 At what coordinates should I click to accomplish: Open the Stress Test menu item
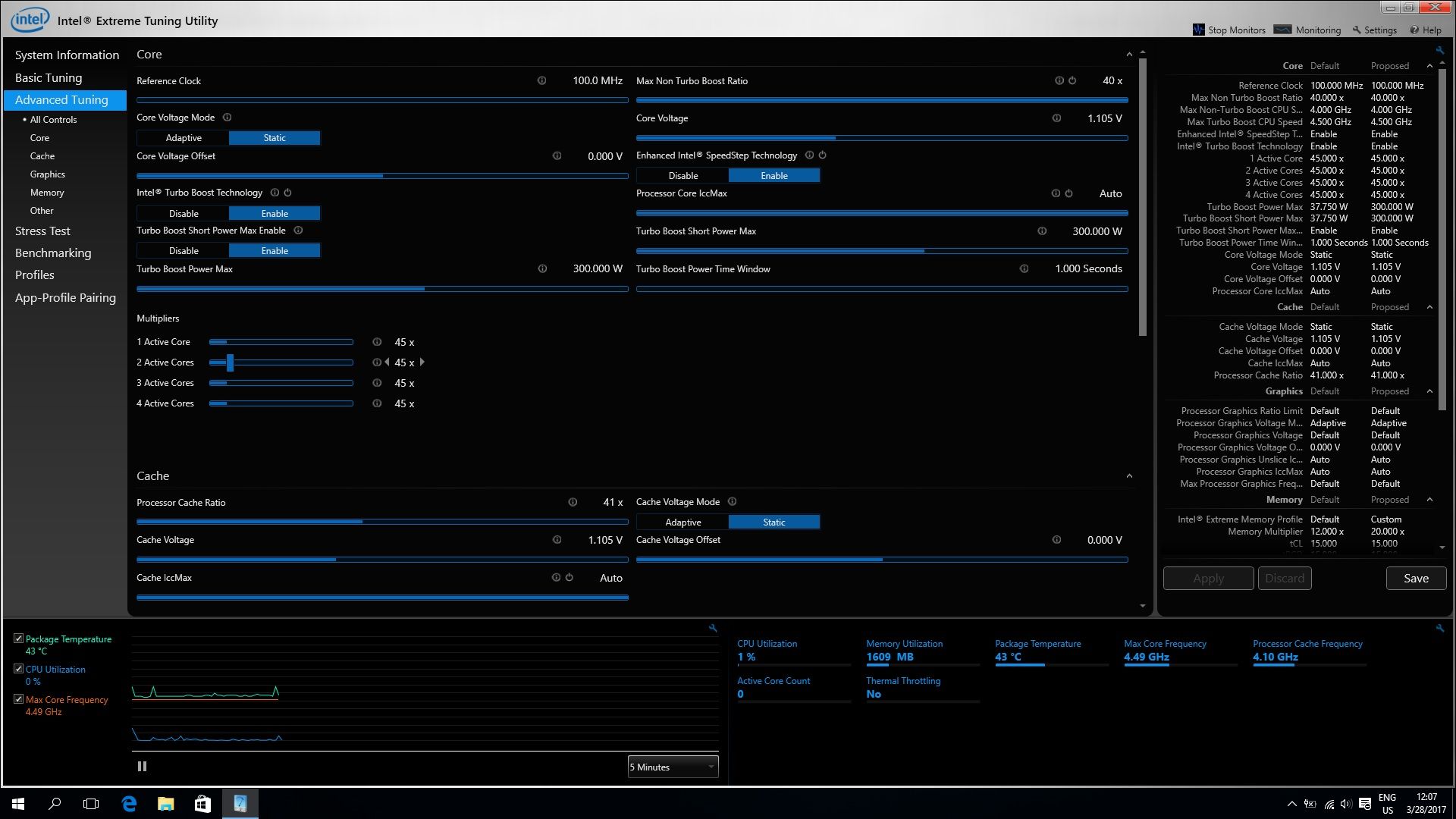click(42, 231)
